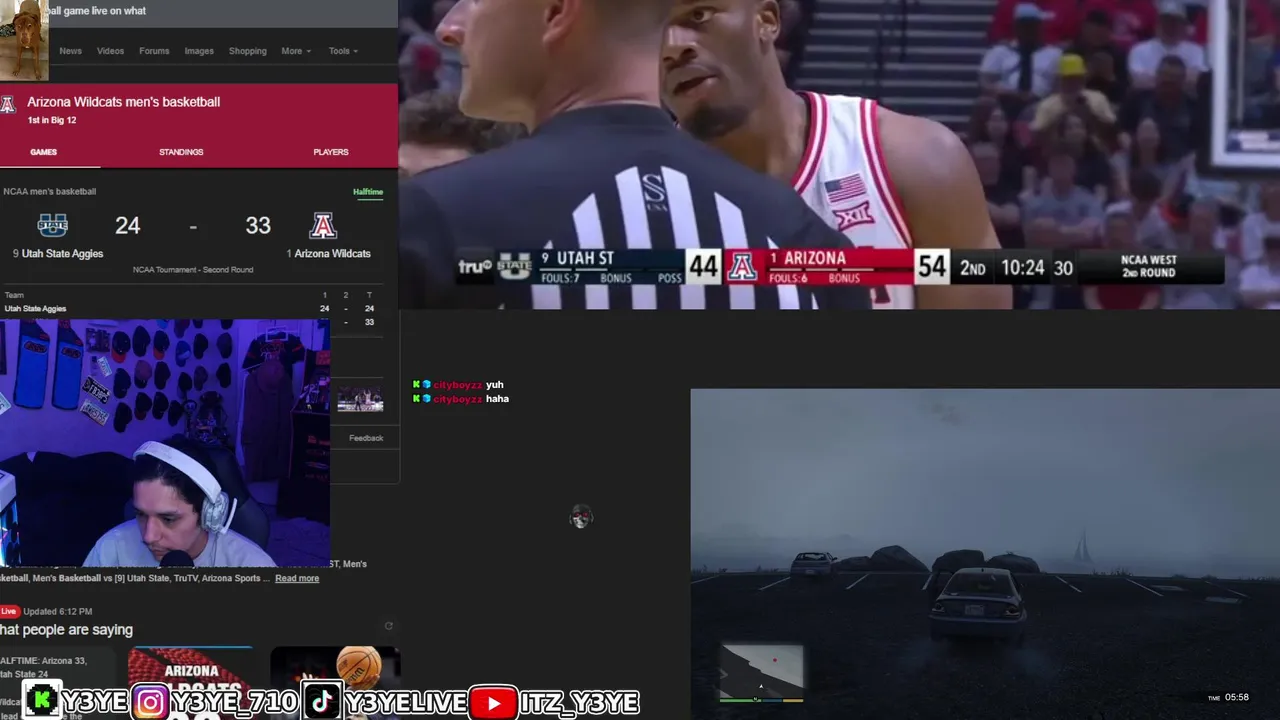
Task: Click the Y3YE_710 Instagram handle
Action: click(233, 704)
